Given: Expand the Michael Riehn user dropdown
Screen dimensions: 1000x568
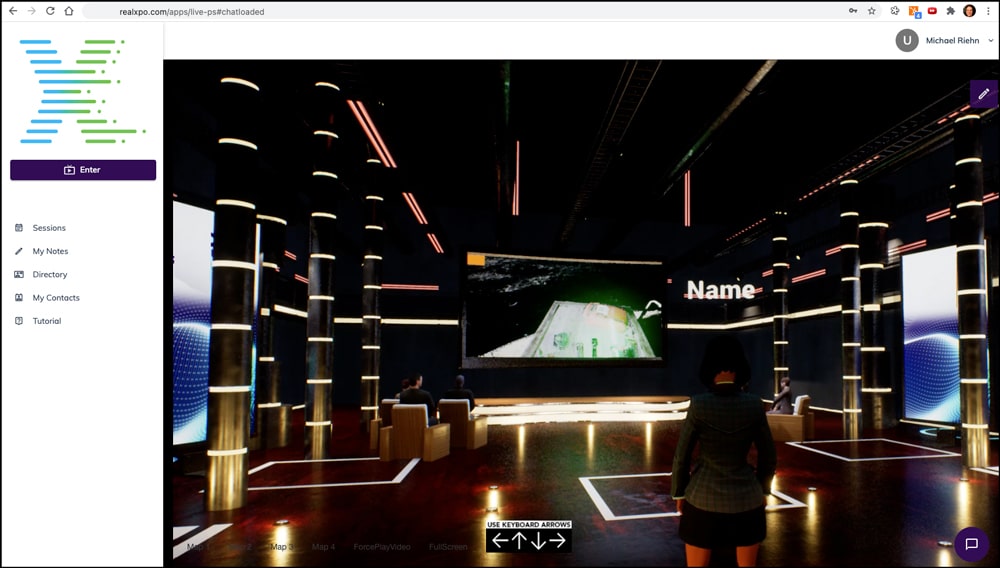Looking at the screenshot, I should click(x=991, y=40).
